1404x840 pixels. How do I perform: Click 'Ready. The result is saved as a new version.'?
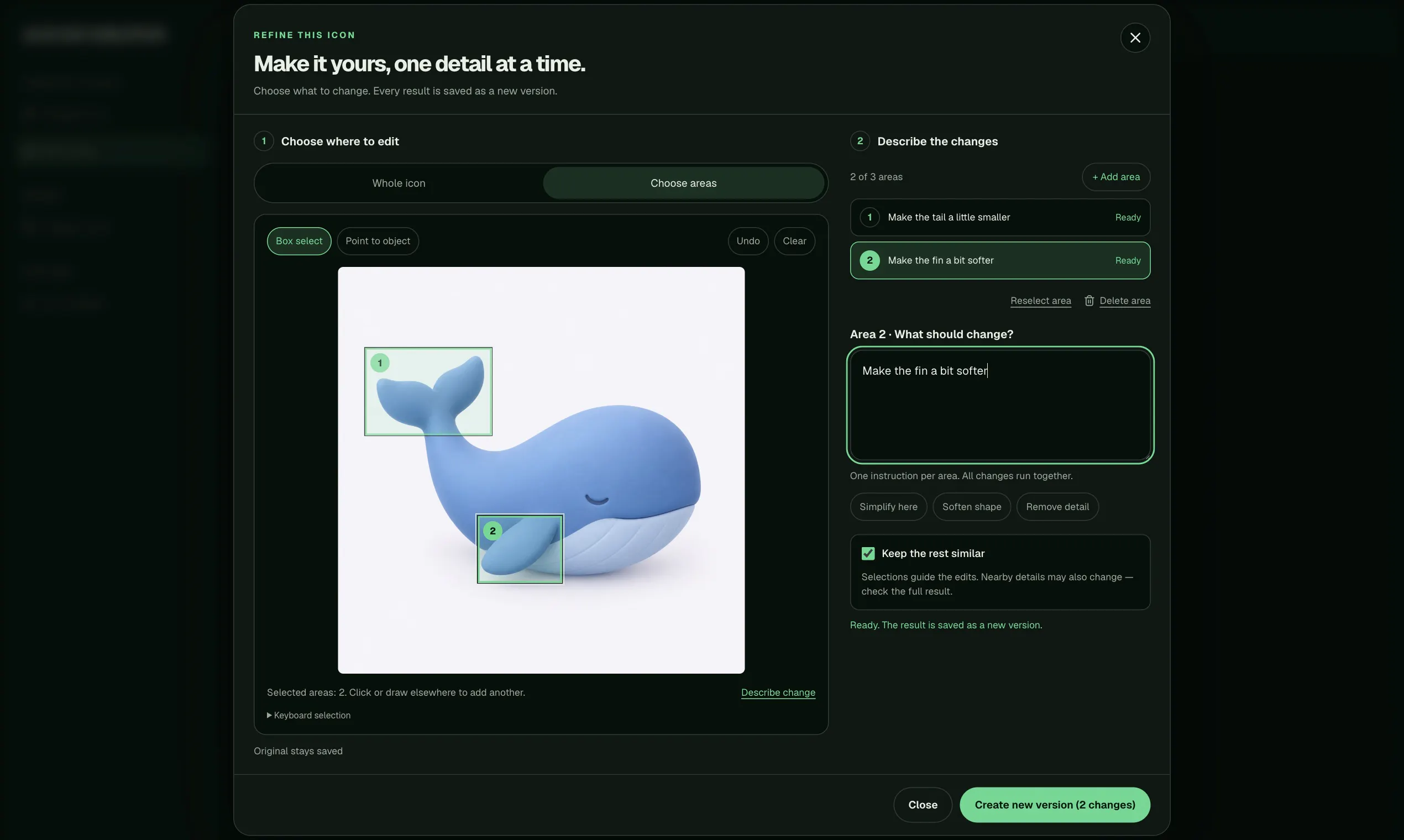click(x=945, y=625)
